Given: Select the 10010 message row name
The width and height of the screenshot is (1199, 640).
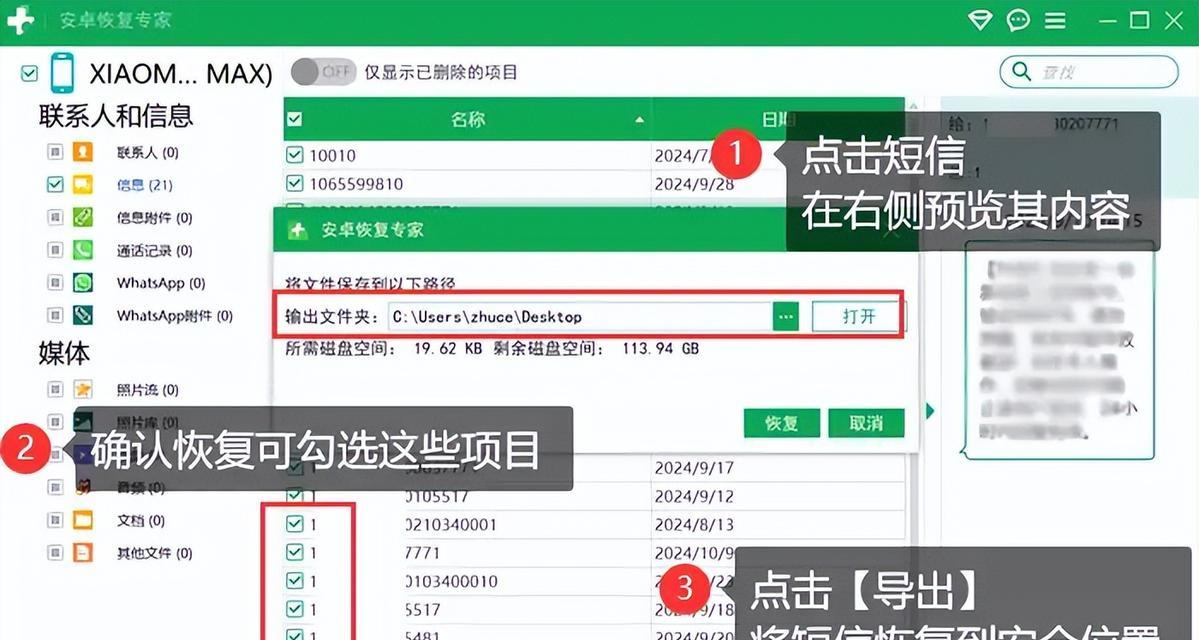Looking at the screenshot, I should (x=333, y=156).
